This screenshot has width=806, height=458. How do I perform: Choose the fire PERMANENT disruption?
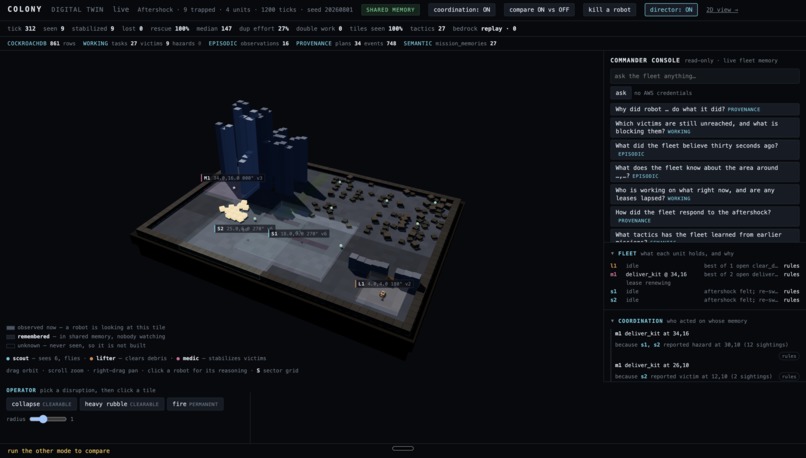tap(195, 404)
